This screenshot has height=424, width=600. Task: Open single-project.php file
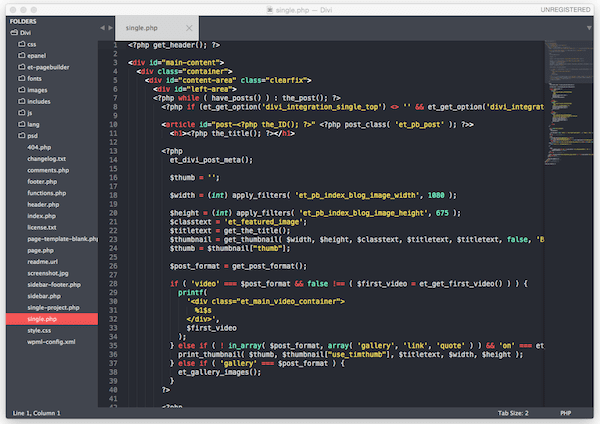(x=54, y=308)
